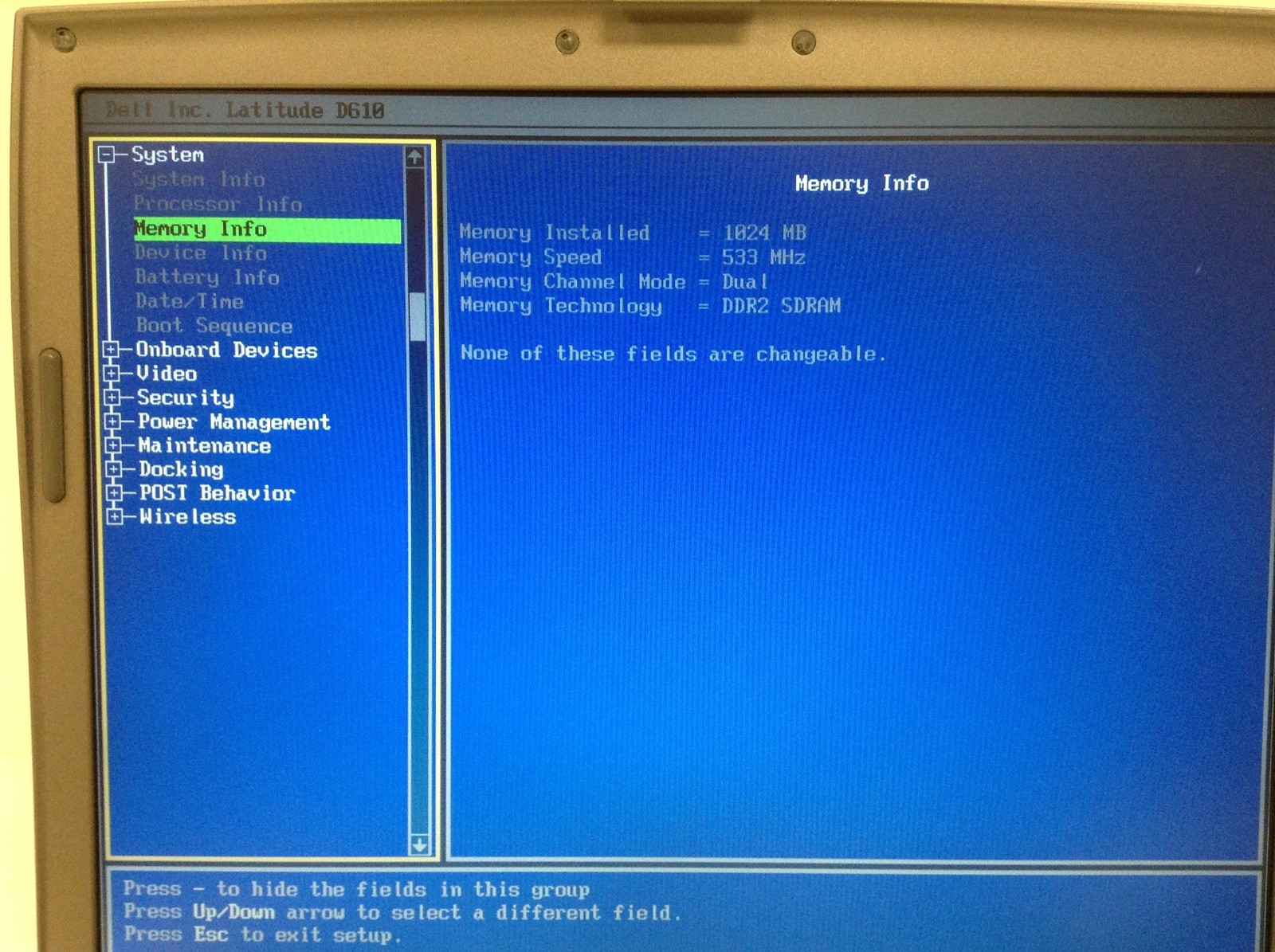Click the 'DDR2 SDRAM' technology value
This screenshot has height=952, width=1275.
pos(781,306)
